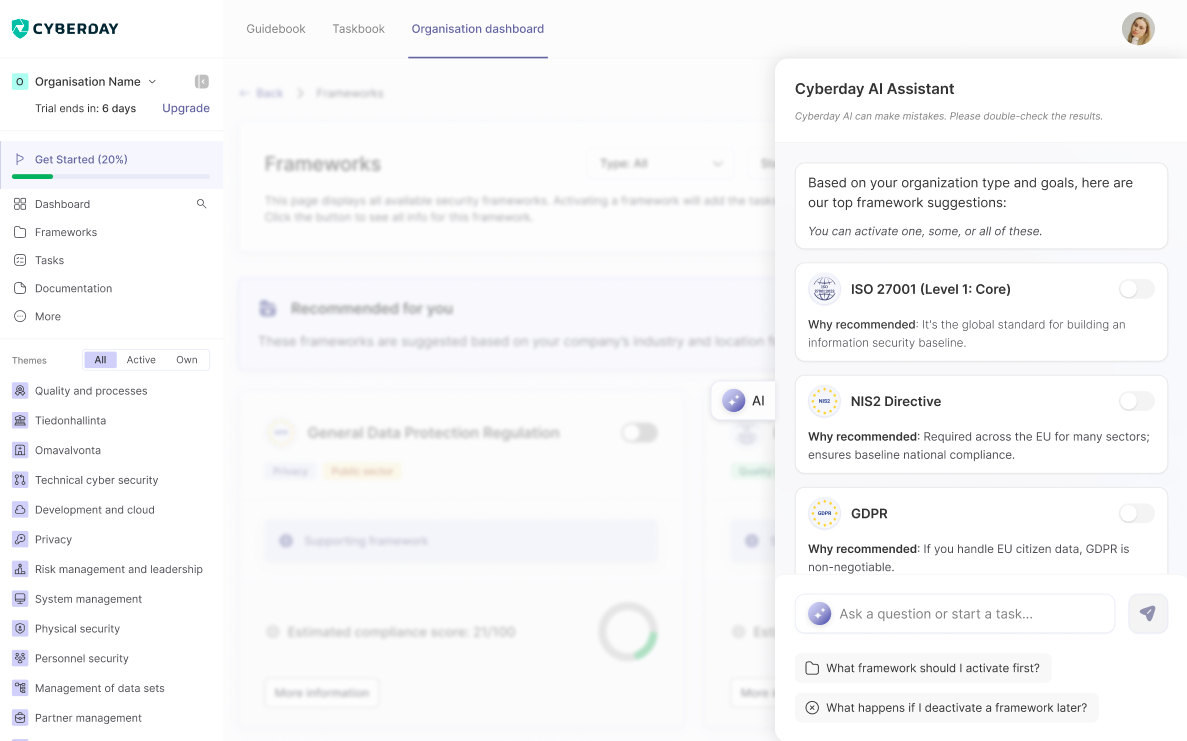
Task: Open Frameworks in the sidebar menu
Action: coord(66,232)
